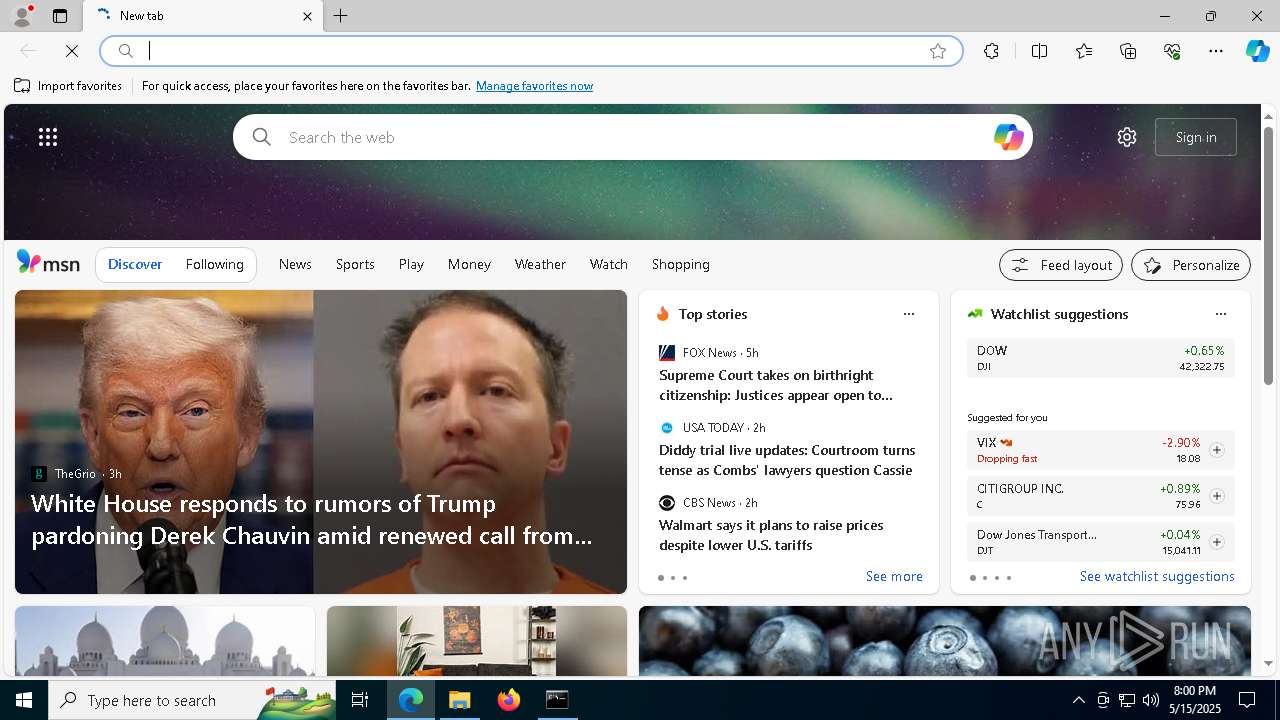Open Walmart raise prices story
The image size is (1280, 720).
pos(771,535)
